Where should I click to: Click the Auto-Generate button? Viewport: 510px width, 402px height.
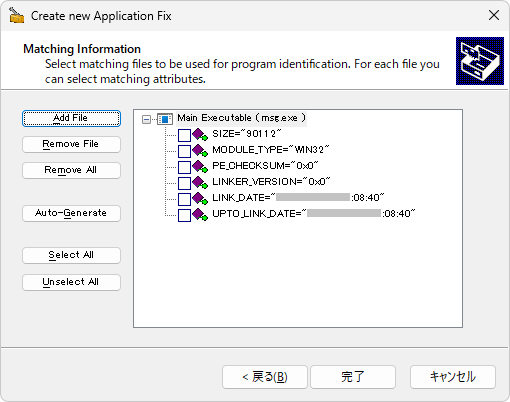71,213
